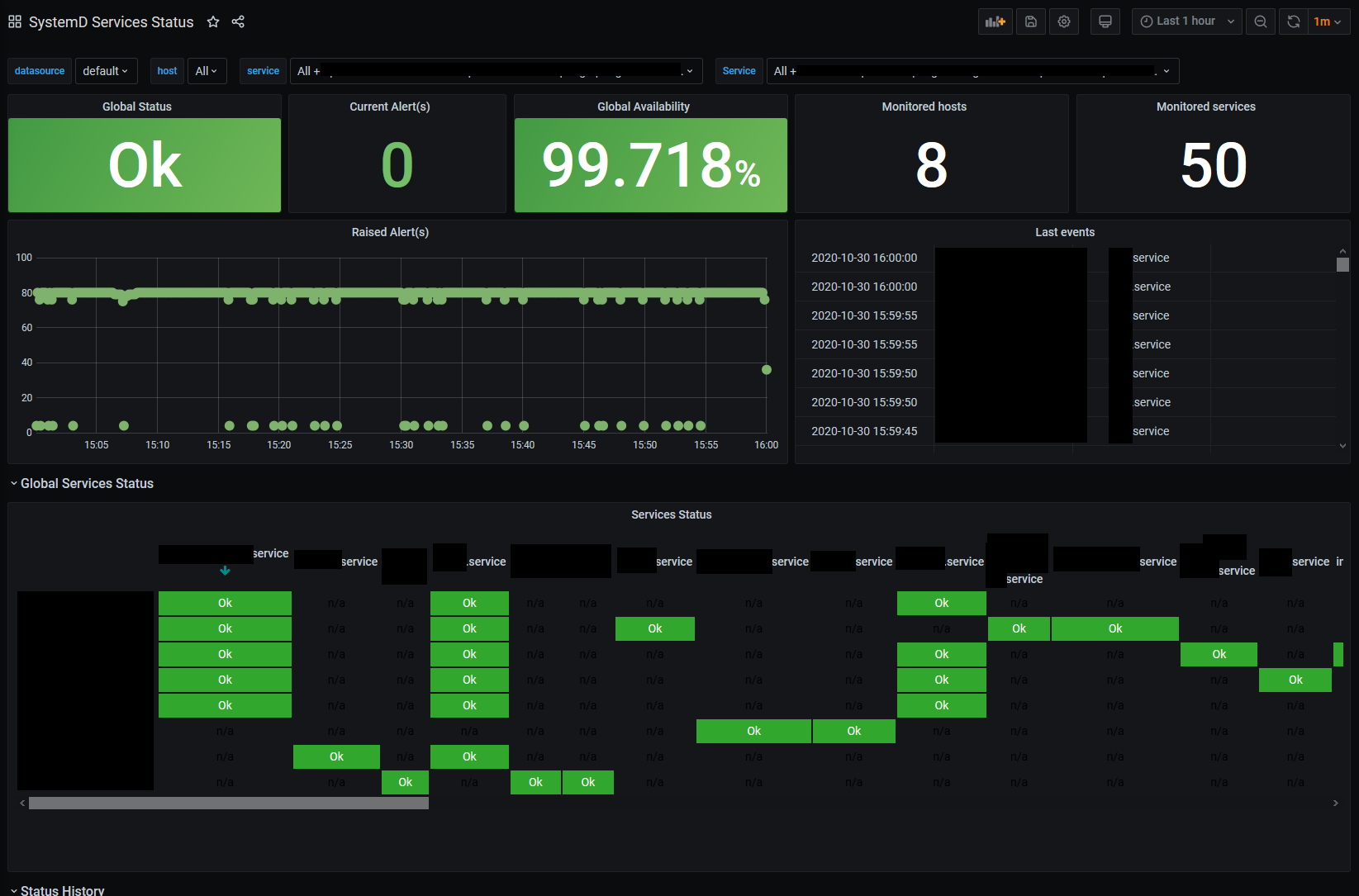Open the Monitored services panel title menu

pyautogui.click(x=1206, y=107)
